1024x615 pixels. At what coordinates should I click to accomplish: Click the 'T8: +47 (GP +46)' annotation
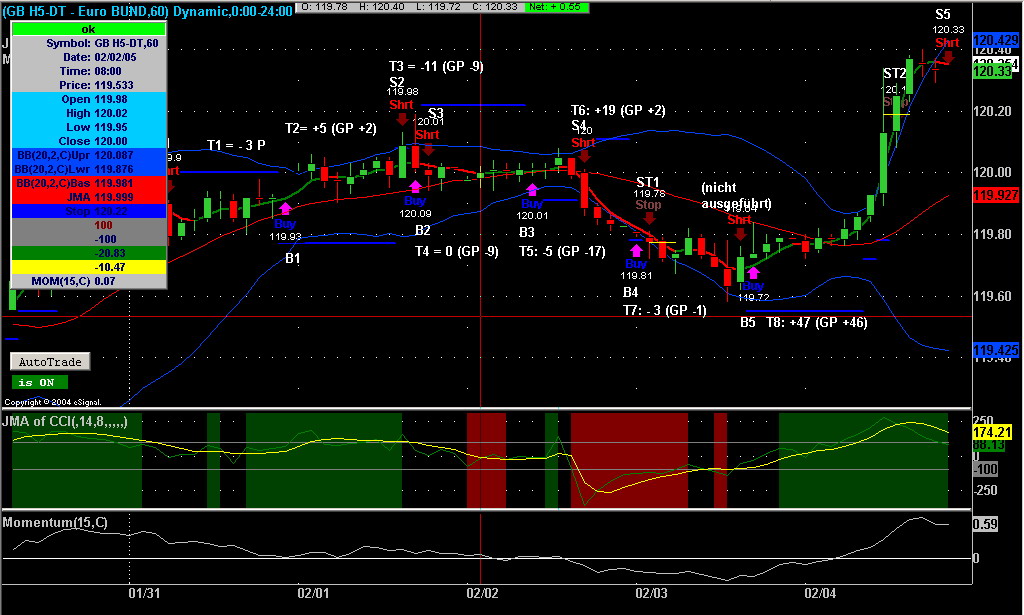coord(817,323)
